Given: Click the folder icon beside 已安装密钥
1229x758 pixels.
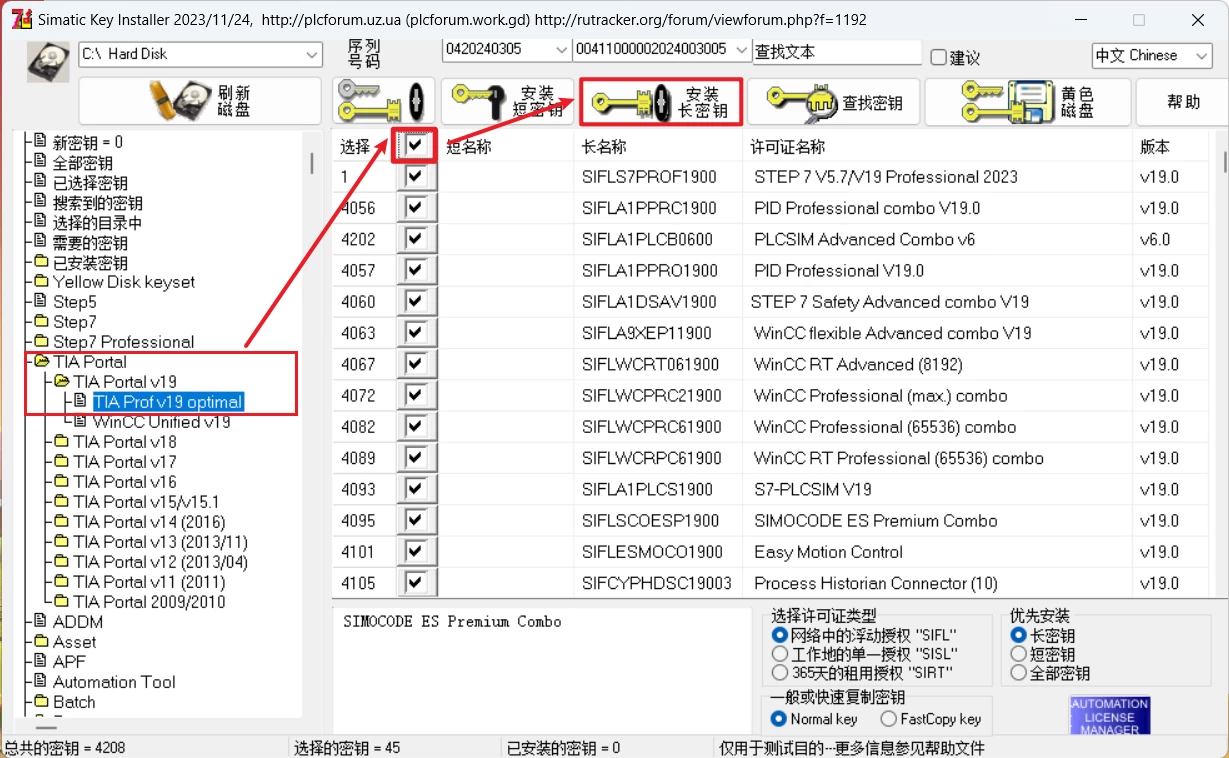Looking at the screenshot, I should pyautogui.click(x=40, y=262).
